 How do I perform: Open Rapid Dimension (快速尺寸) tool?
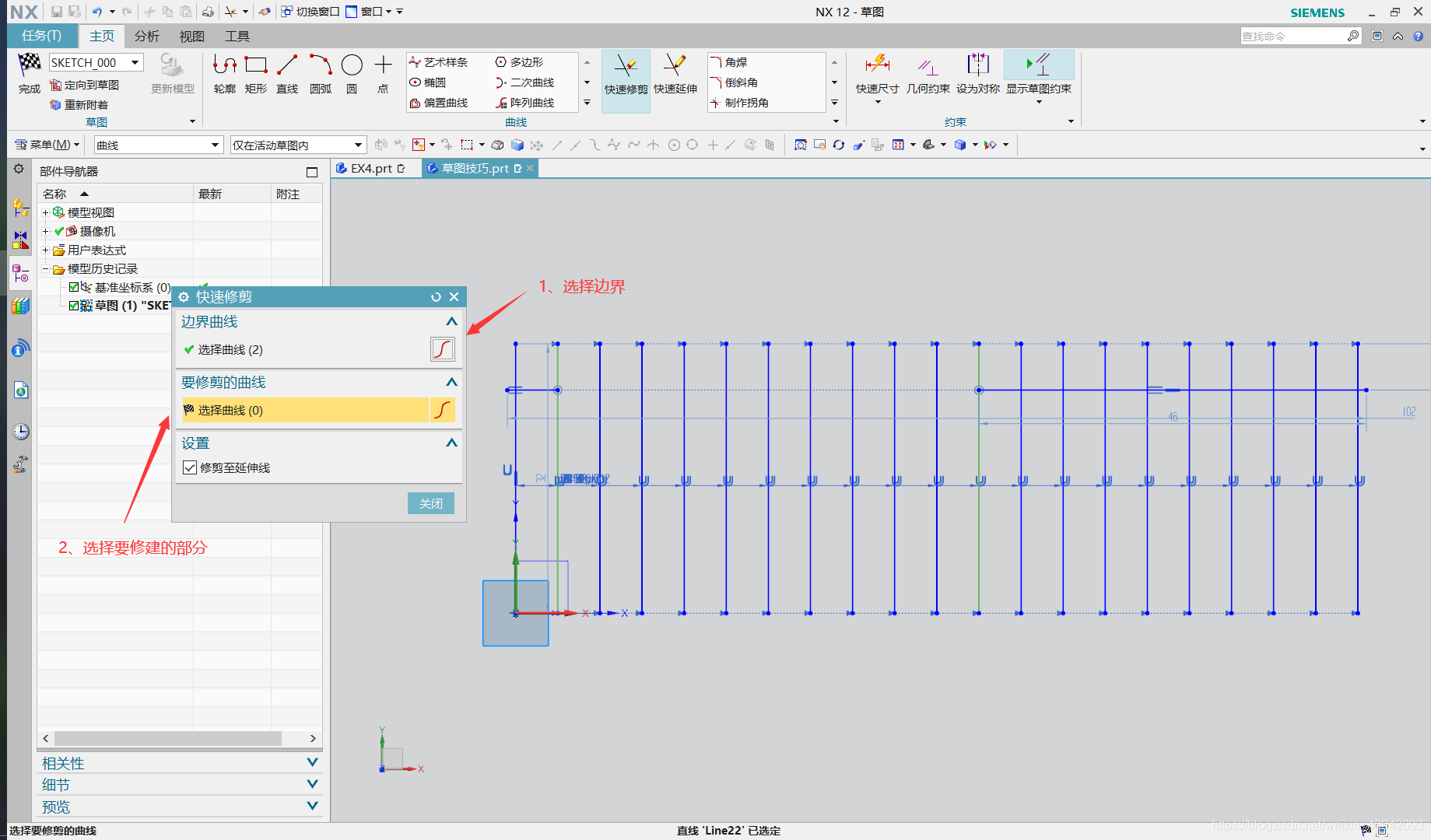click(x=878, y=75)
